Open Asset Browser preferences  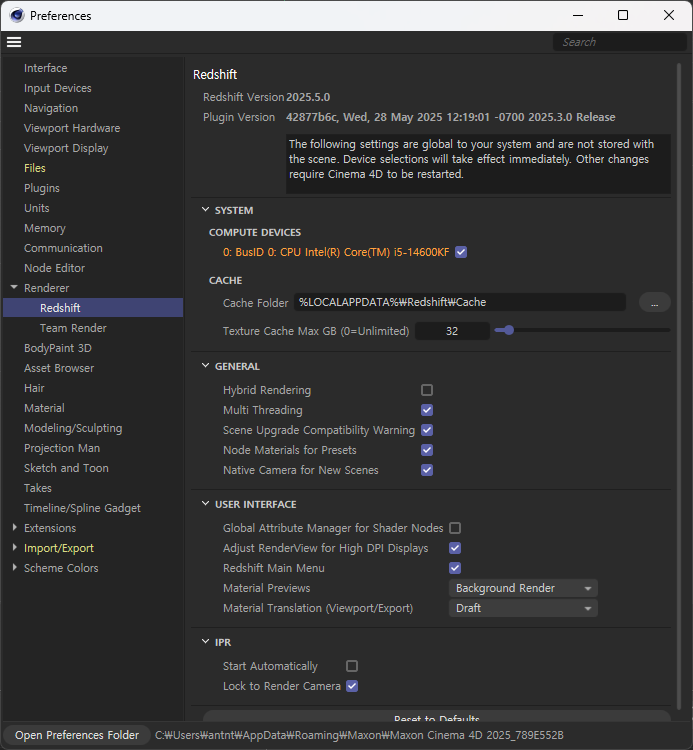[59, 368]
